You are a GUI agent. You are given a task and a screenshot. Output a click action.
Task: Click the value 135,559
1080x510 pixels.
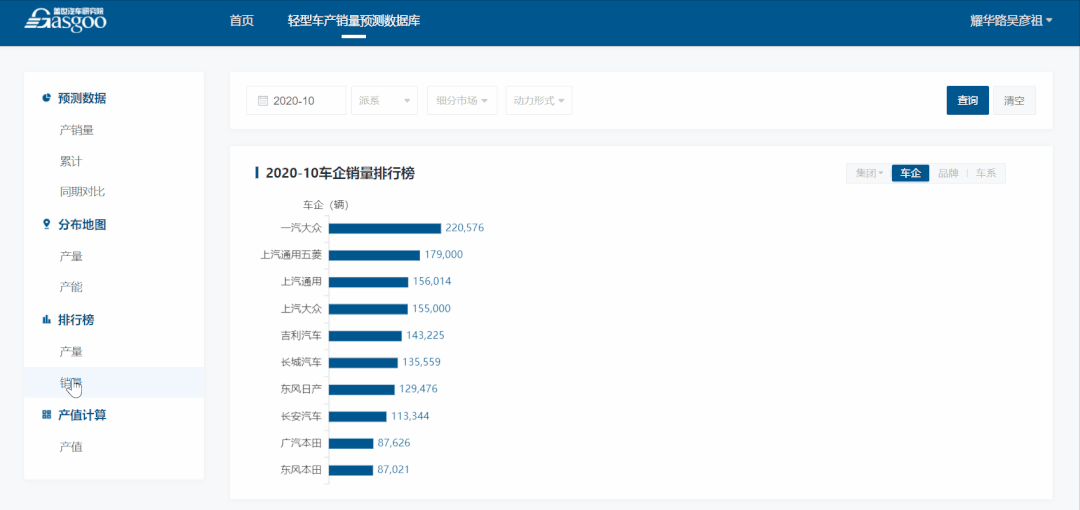click(x=421, y=363)
